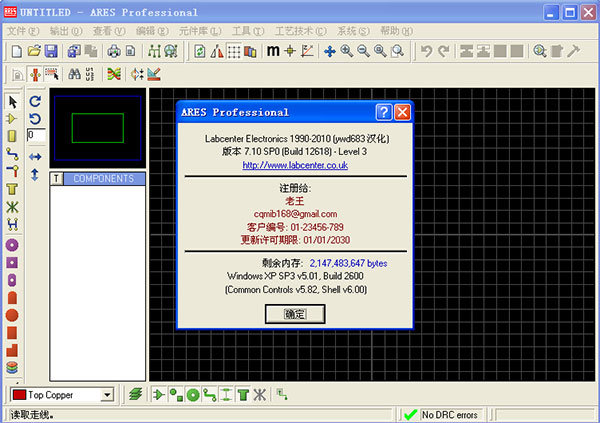Screen dimensions: 600x423
Task: Select the Via placement tool
Action: click(12, 171)
